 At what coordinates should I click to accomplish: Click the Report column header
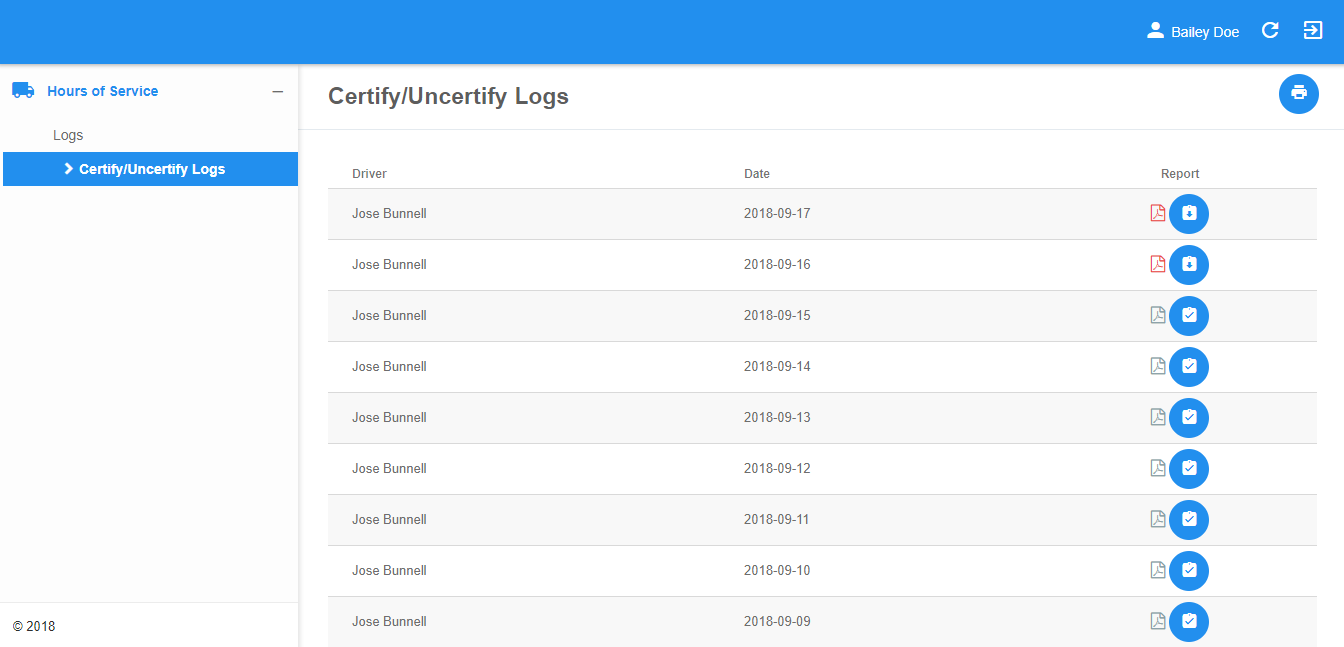click(x=1180, y=174)
